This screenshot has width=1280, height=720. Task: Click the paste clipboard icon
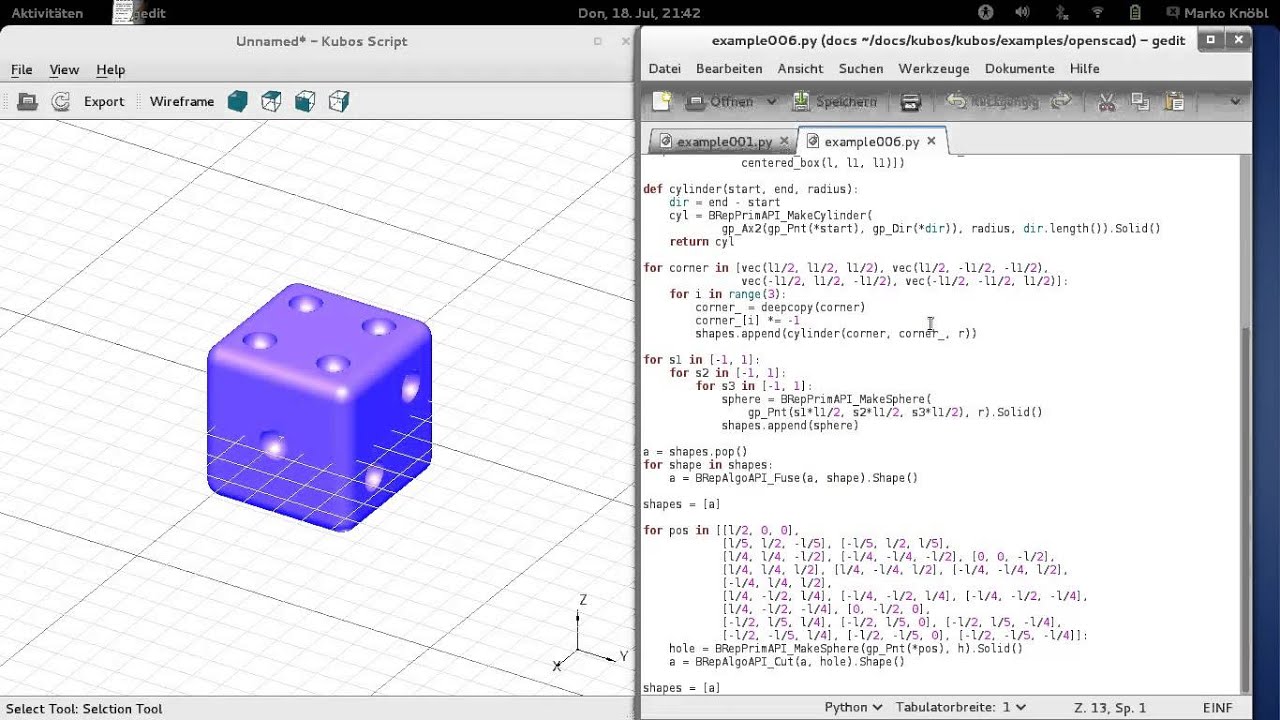point(1175,102)
